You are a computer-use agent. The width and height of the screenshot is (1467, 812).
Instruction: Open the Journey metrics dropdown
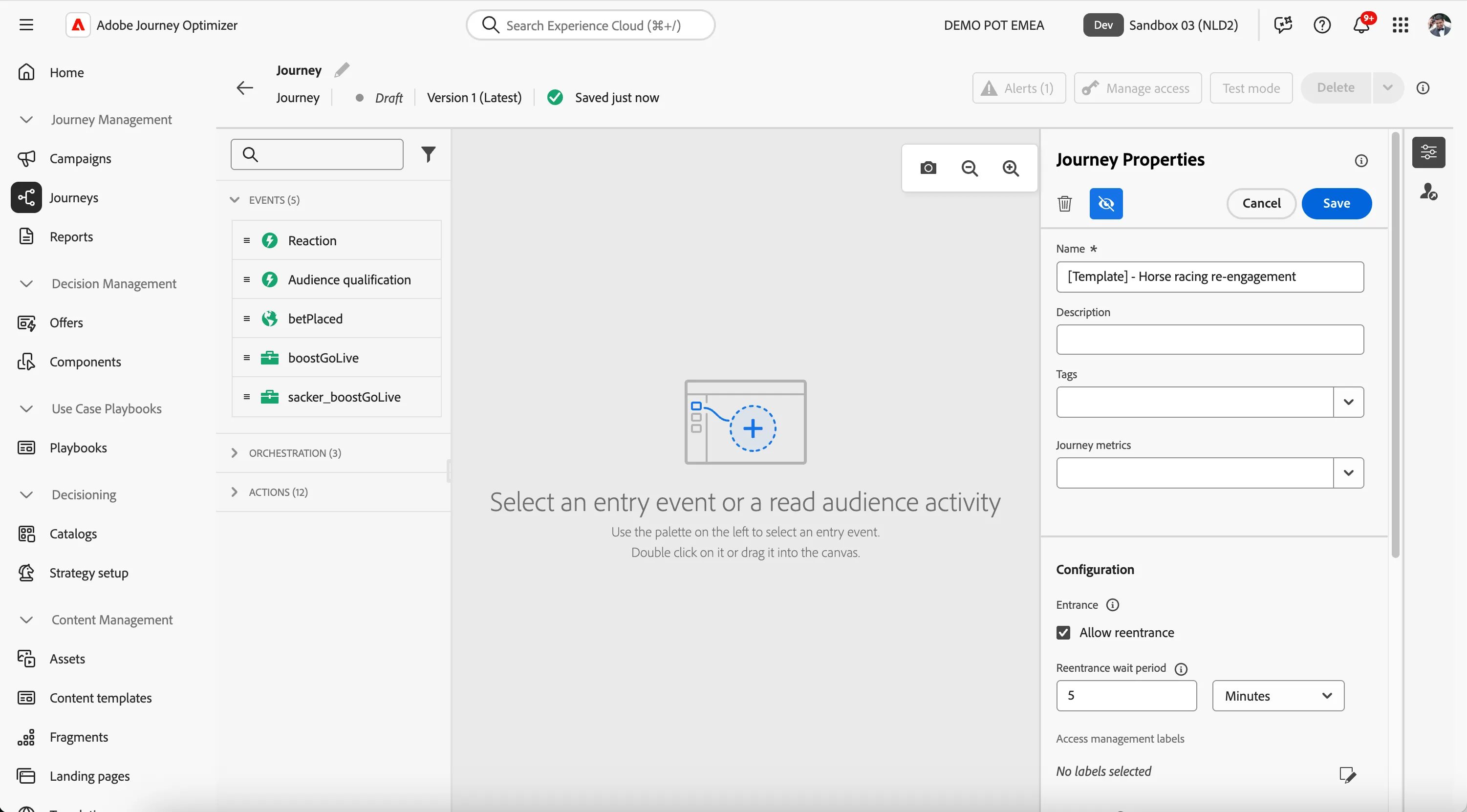click(x=1349, y=472)
